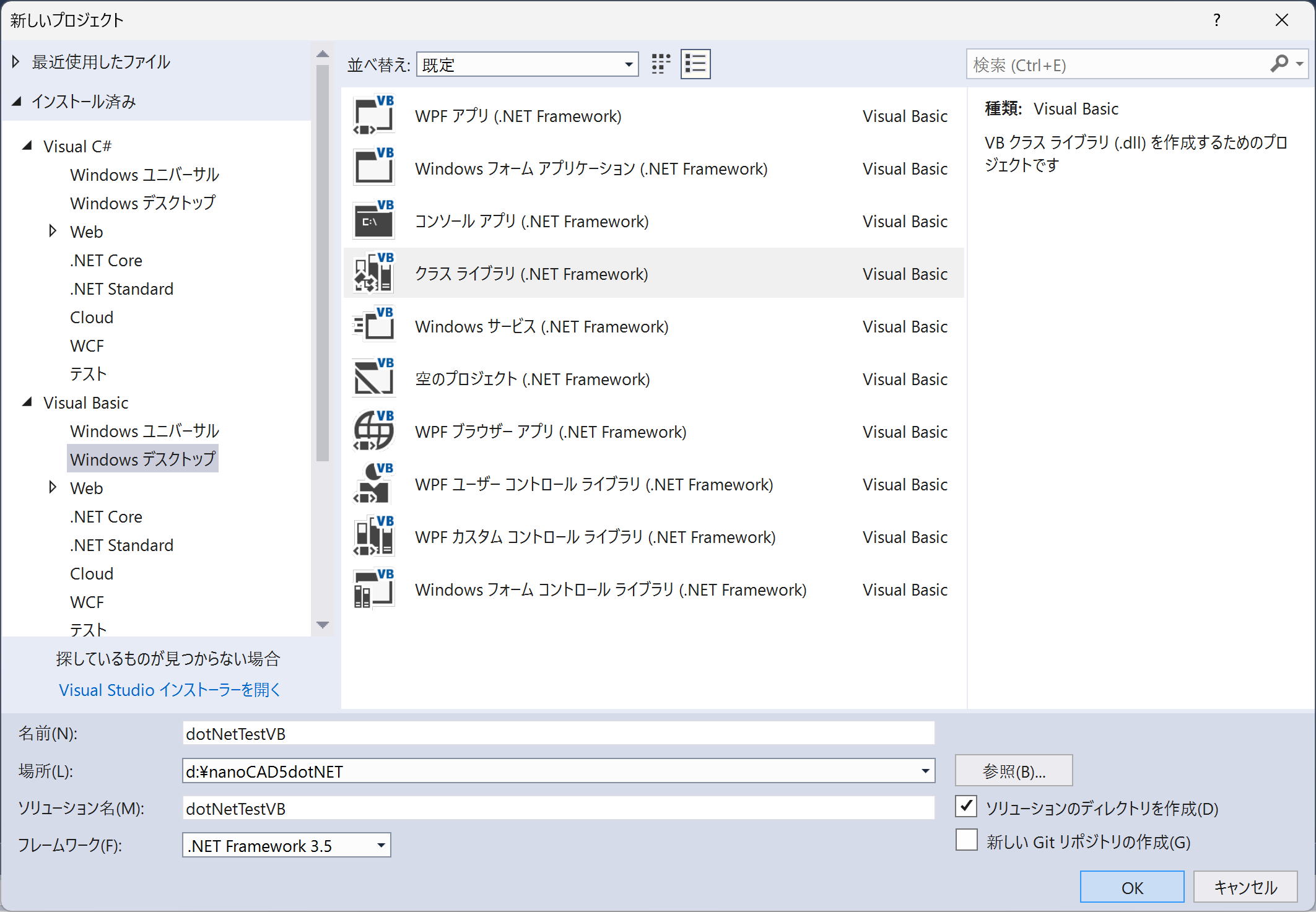
Task: Toggle ソリューションのディレクトリを作成 checkbox
Action: click(x=966, y=806)
